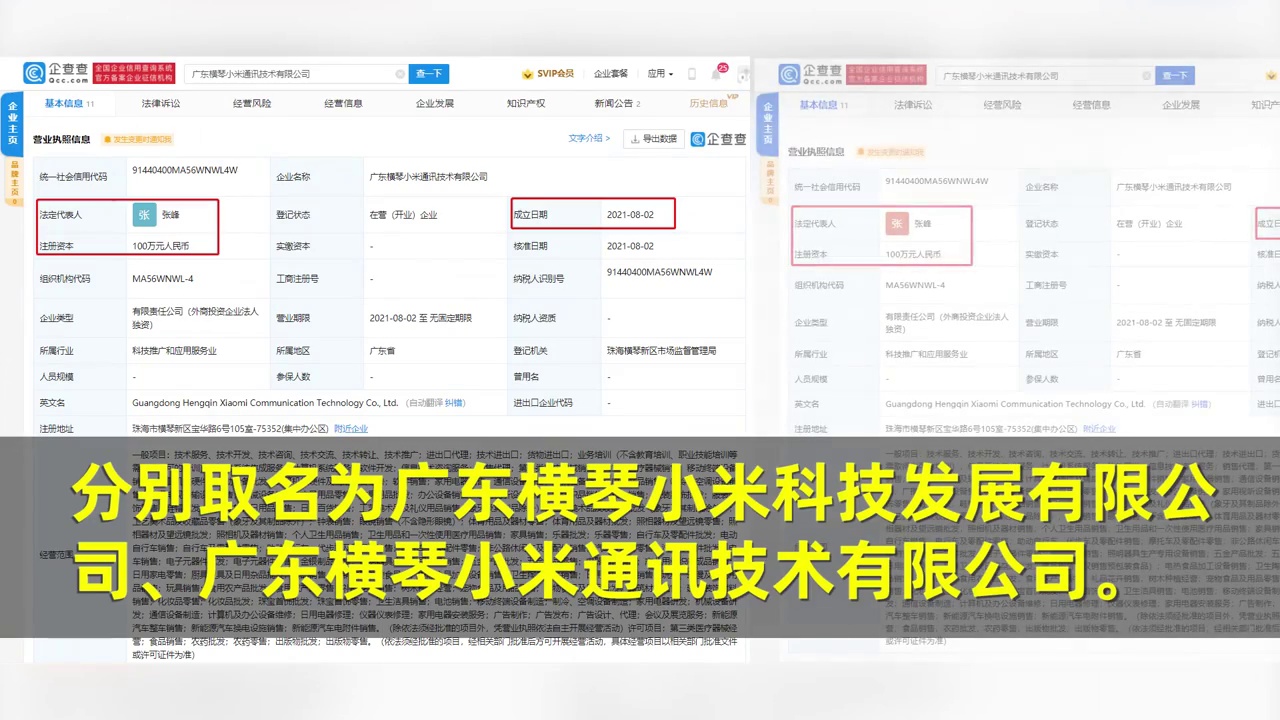Select the 法律诉讼 tab in the left panel
Image resolution: width=1280 pixels, height=720 pixels.
pos(161,103)
